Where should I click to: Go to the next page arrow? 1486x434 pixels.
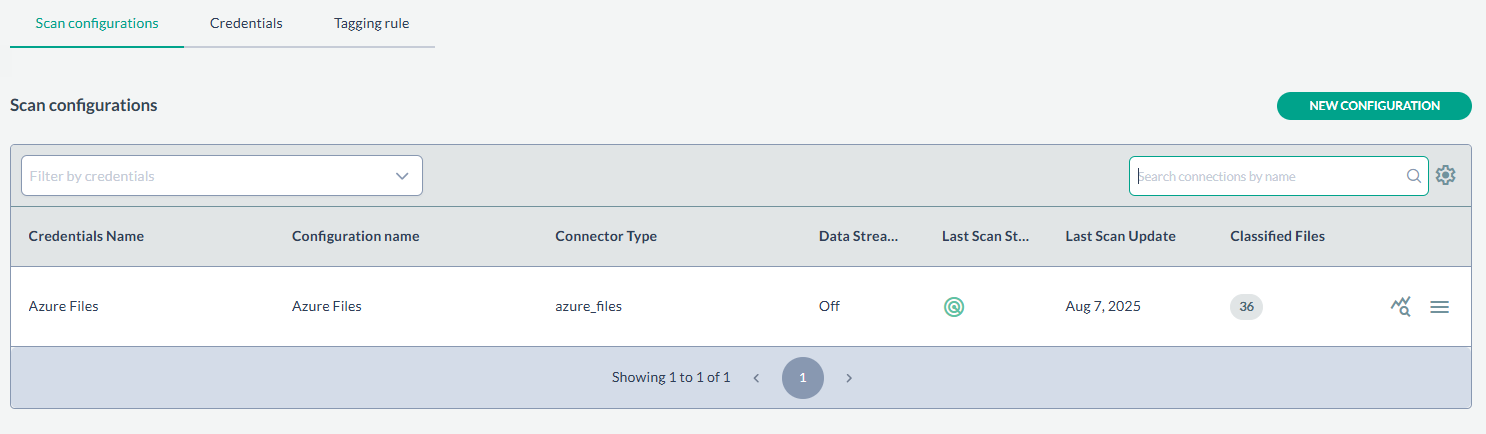point(849,378)
